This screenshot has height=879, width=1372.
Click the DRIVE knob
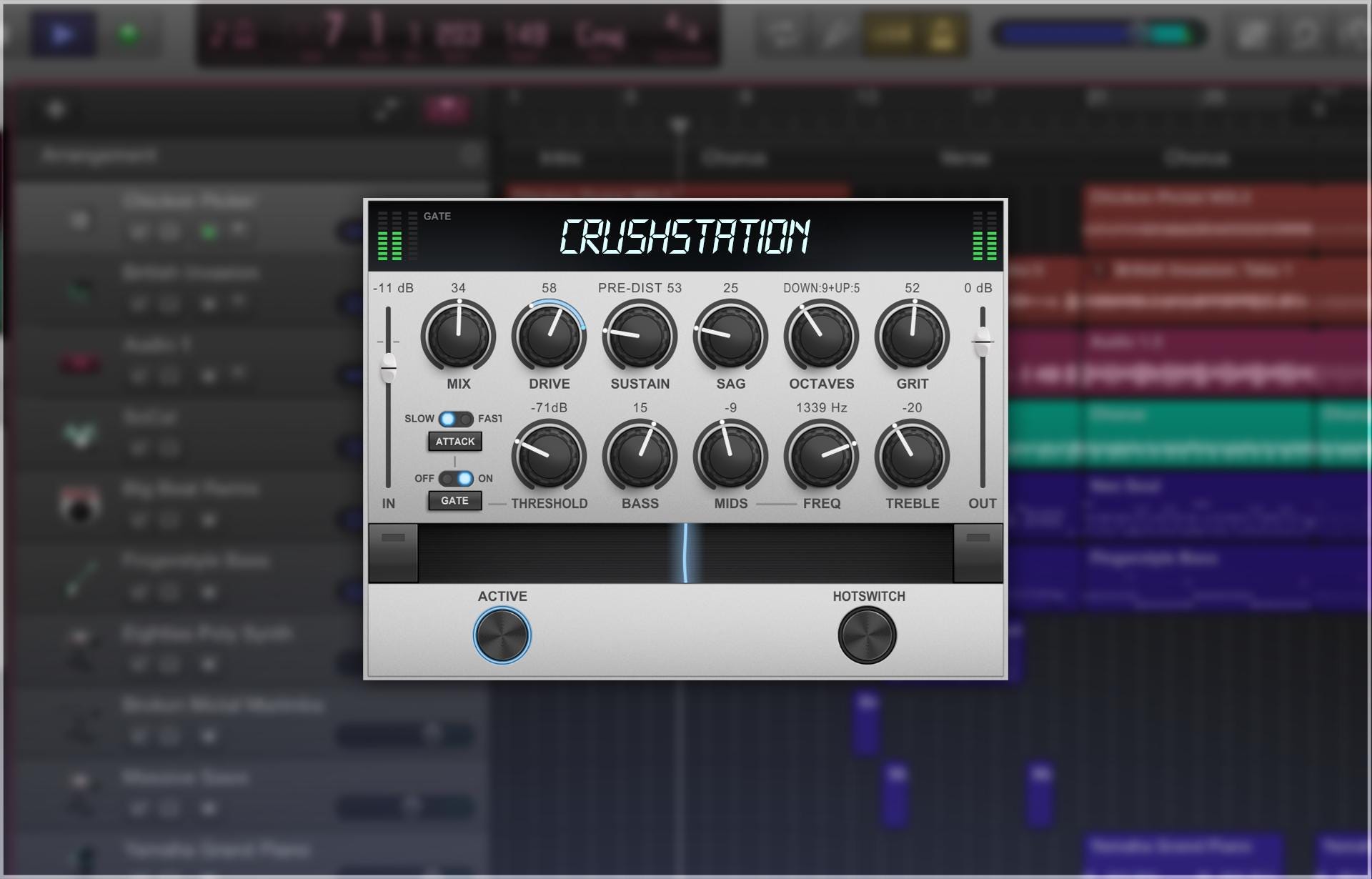pos(549,336)
